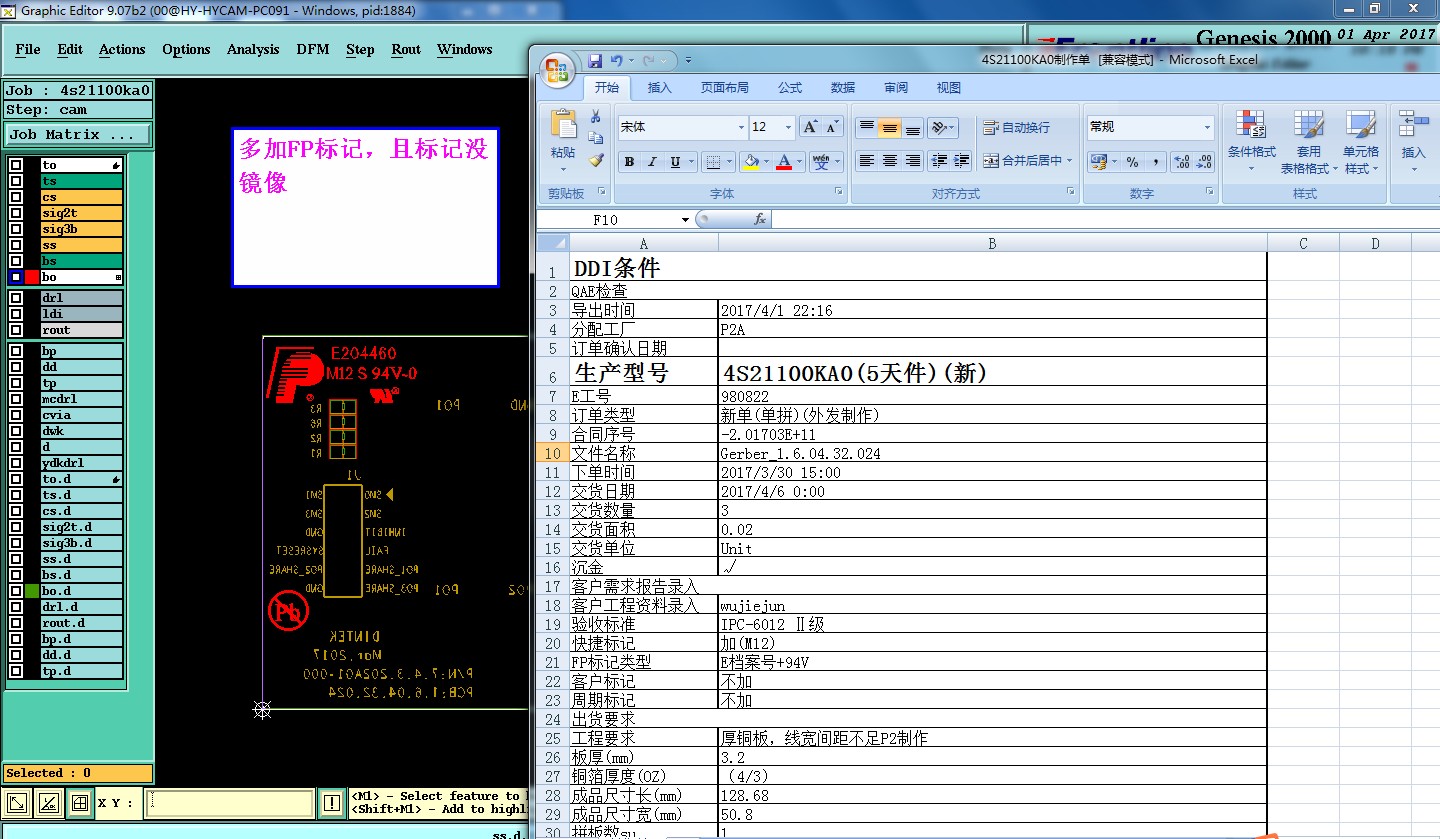Align text left in Excel ribbon

[866, 161]
